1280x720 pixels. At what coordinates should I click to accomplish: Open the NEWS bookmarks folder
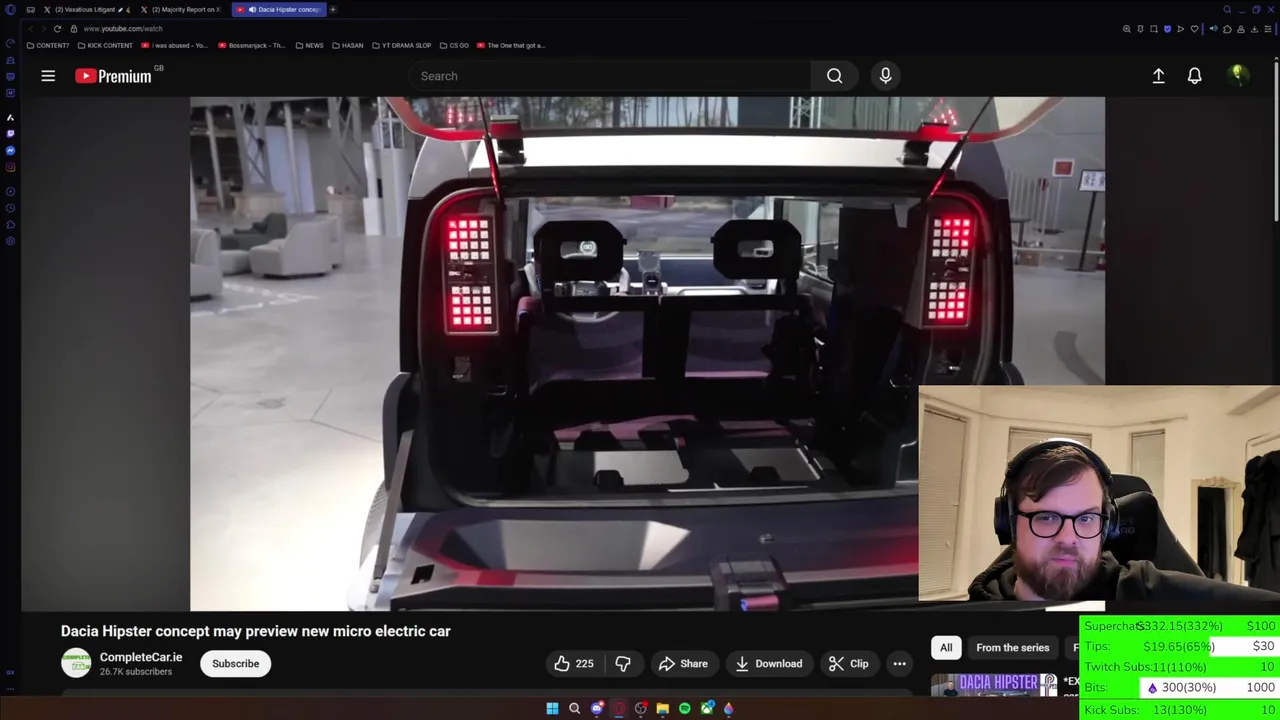pos(310,45)
